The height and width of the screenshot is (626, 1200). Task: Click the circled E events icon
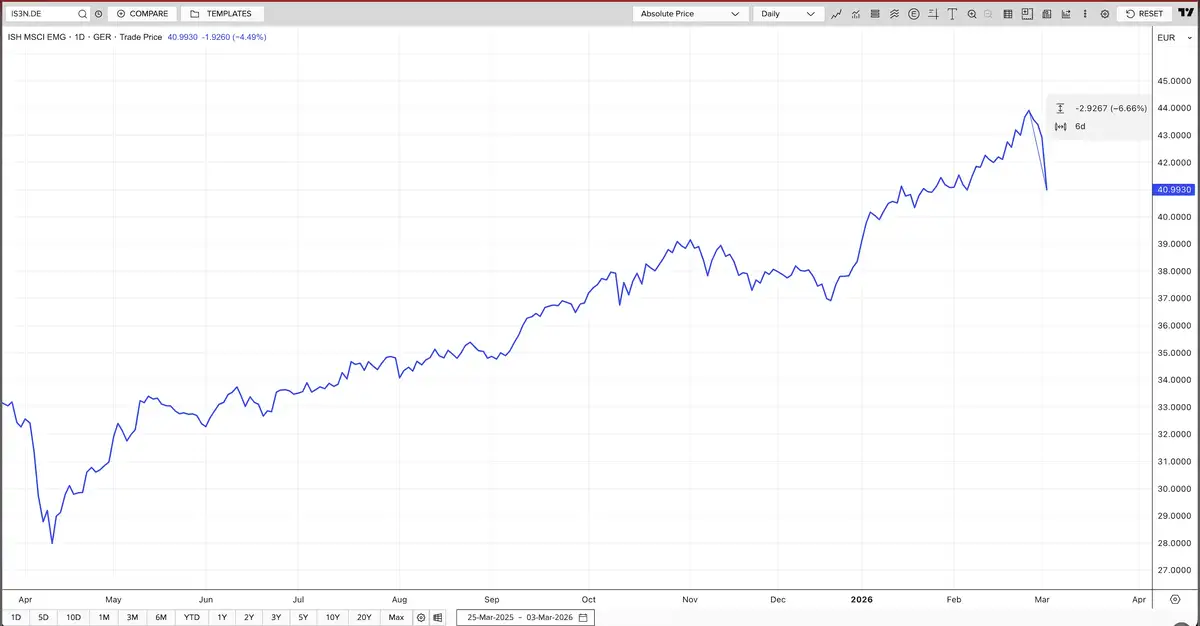[x=913, y=14]
